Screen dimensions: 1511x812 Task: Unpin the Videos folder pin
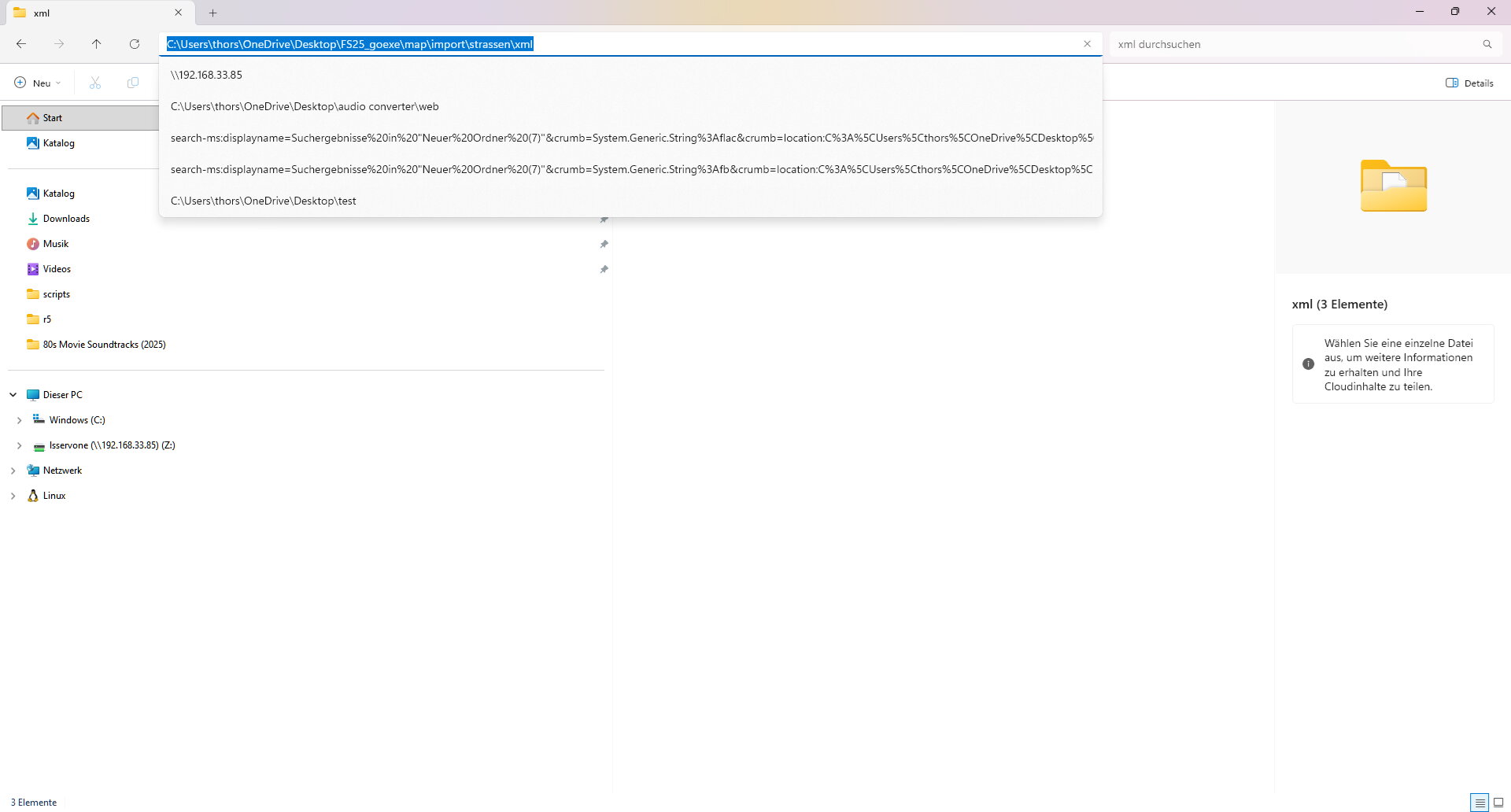pyautogui.click(x=604, y=269)
